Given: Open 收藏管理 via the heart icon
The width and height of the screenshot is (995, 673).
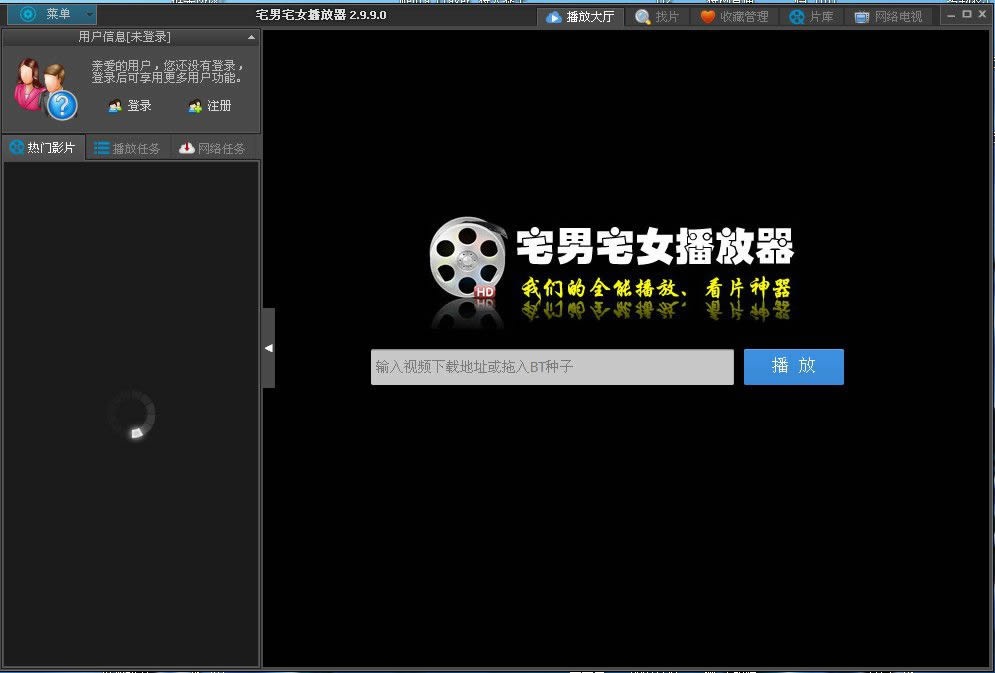Looking at the screenshot, I should tap(709, 15).
